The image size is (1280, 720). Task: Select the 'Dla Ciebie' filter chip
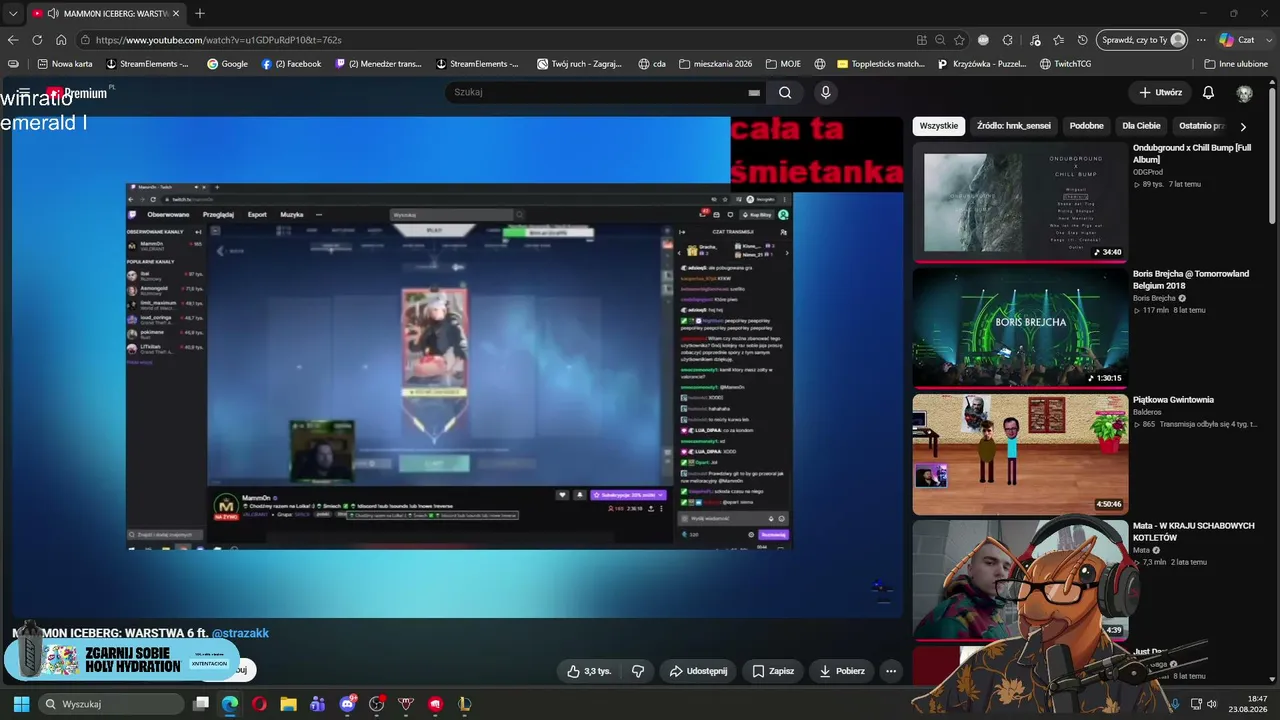[x=1141, y=126]
